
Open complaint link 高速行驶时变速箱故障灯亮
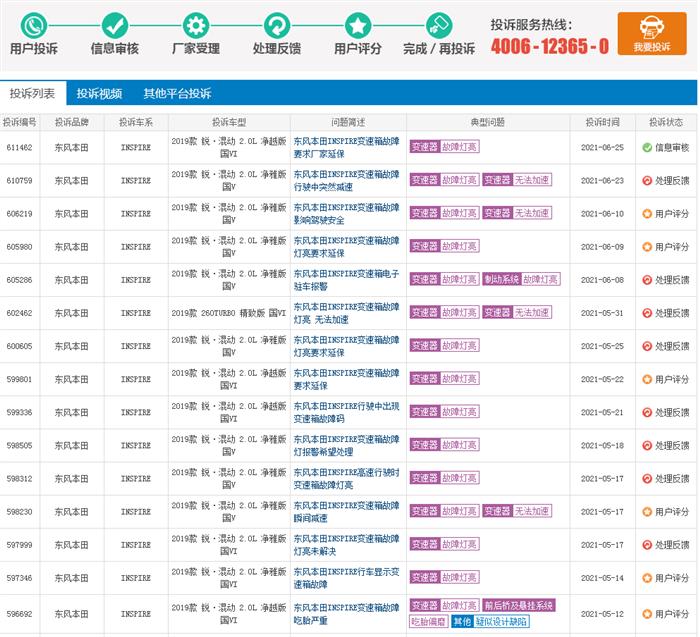click(346, 479)
